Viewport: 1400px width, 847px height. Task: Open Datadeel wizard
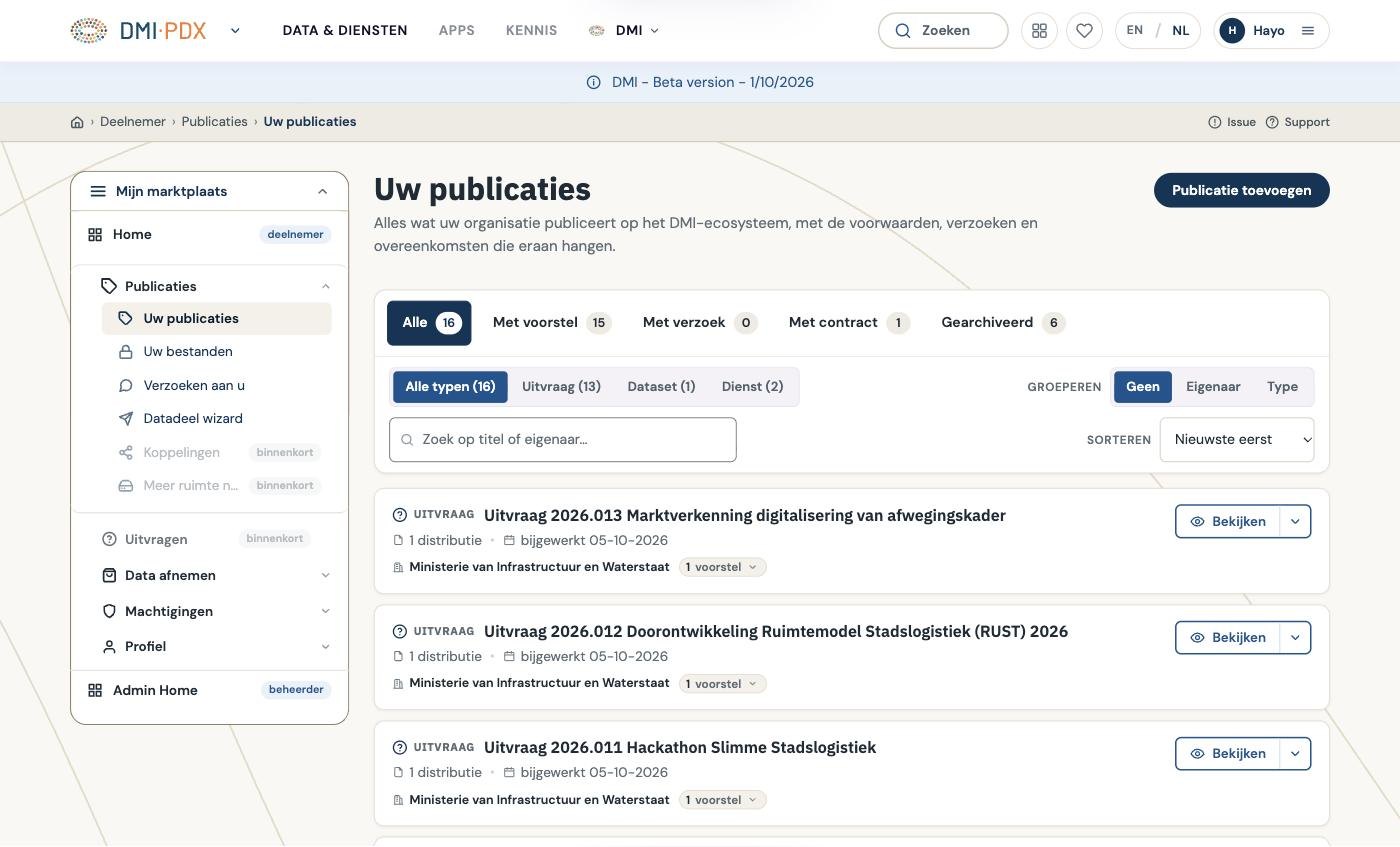217,419
